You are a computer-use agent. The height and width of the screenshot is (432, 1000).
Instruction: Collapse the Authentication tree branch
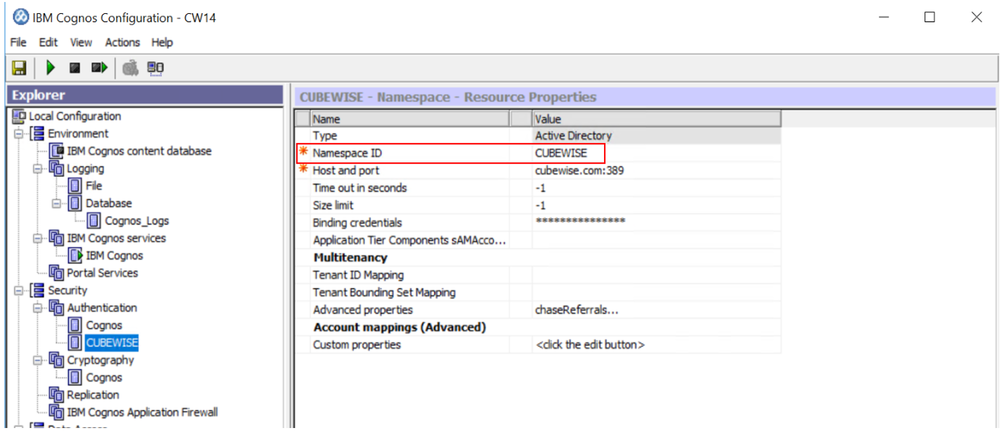(x=37, y=308)
